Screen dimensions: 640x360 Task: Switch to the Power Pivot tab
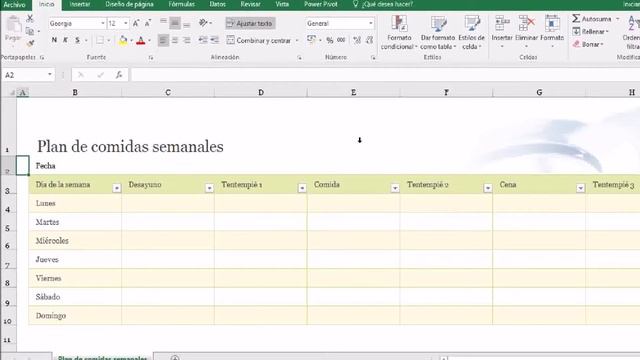321,4
